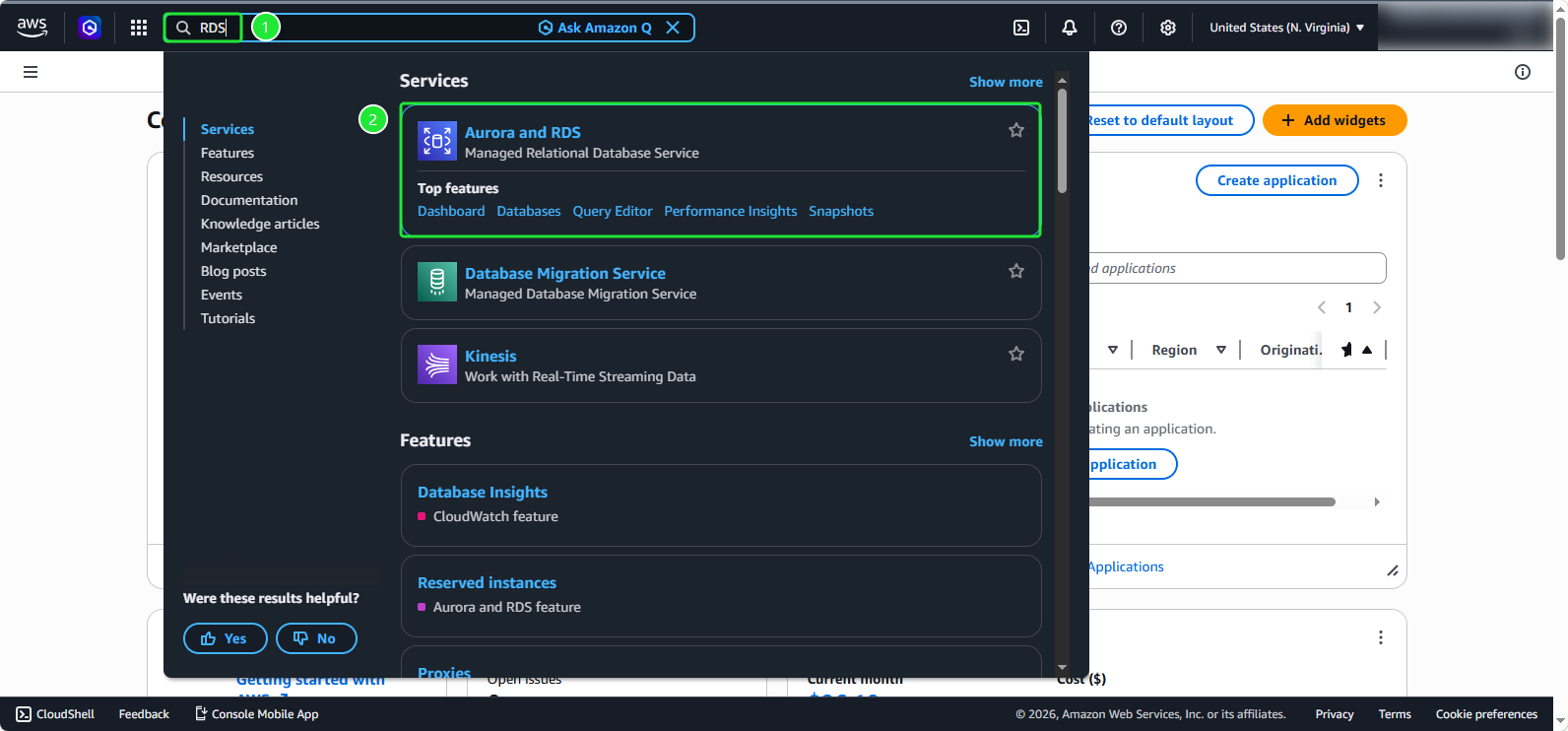Go to previous page of applications

(1322, 307)
